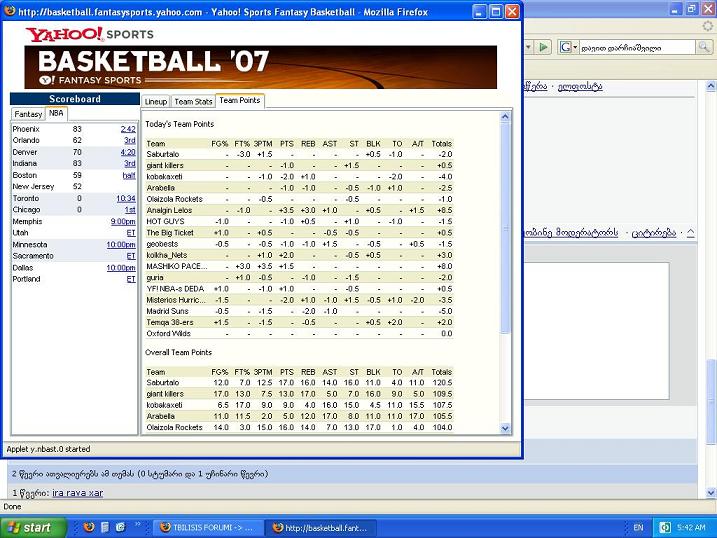Click the EN language indicator in the taskbar

pos(638,527)
